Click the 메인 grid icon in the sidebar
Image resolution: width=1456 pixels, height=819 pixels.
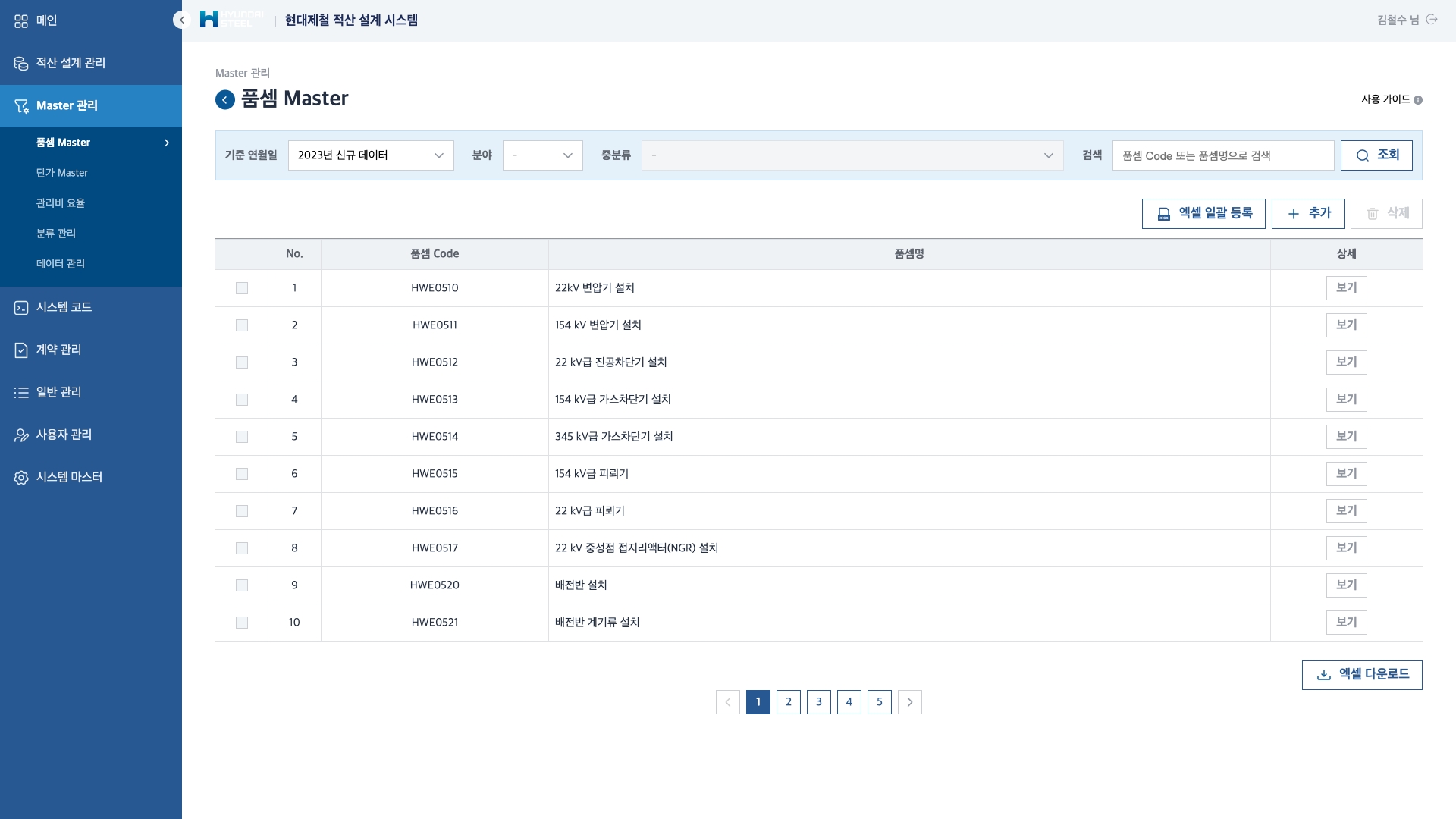21,21
